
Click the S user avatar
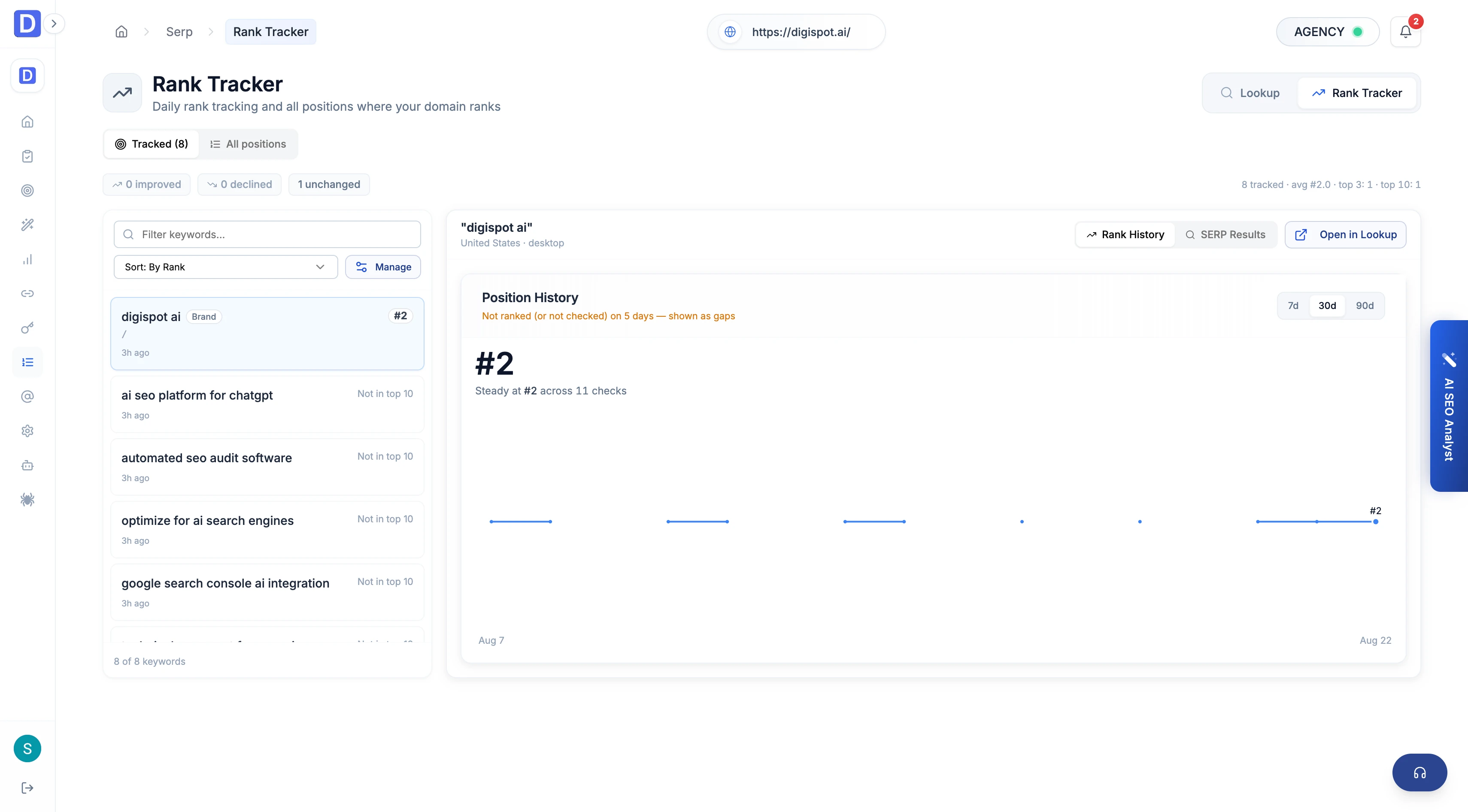click(x=27, y=748)
